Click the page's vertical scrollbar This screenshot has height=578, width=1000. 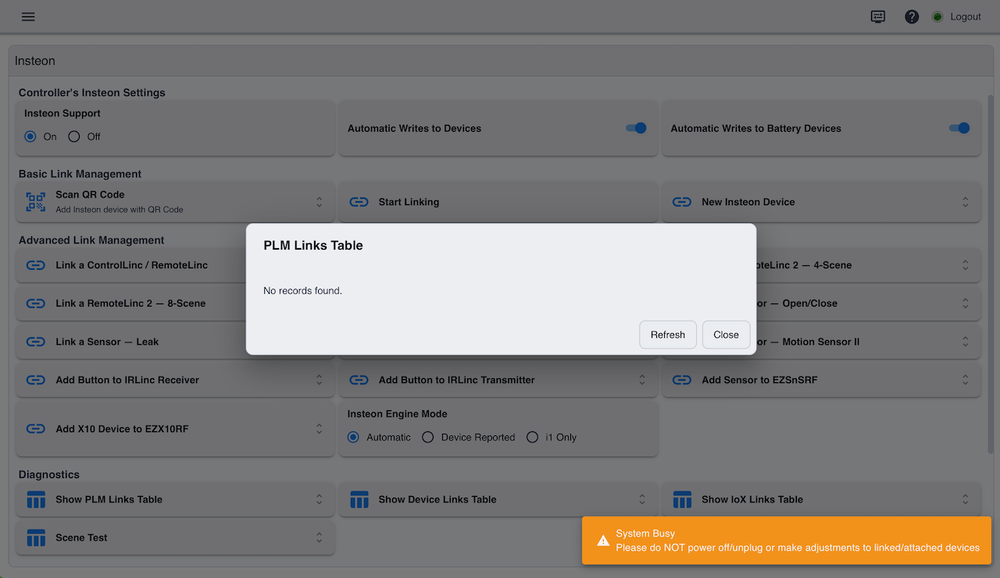(x=990, y=274)
